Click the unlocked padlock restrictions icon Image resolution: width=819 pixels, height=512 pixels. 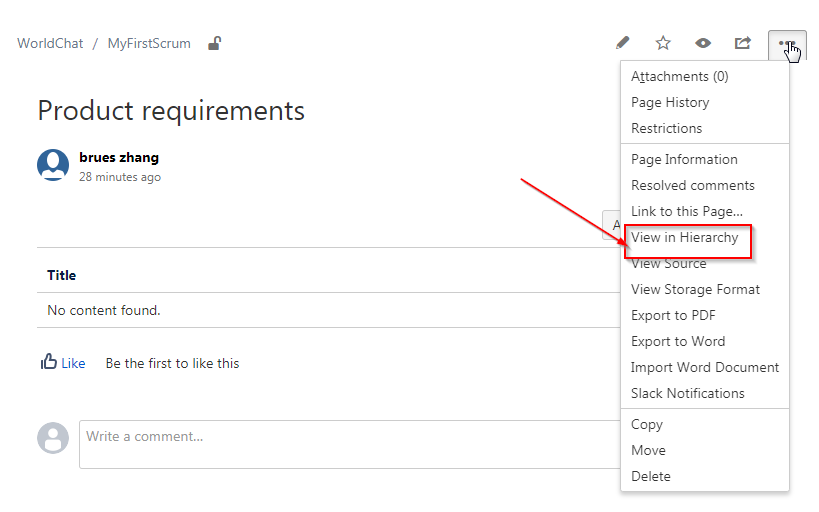coord(214,43)
